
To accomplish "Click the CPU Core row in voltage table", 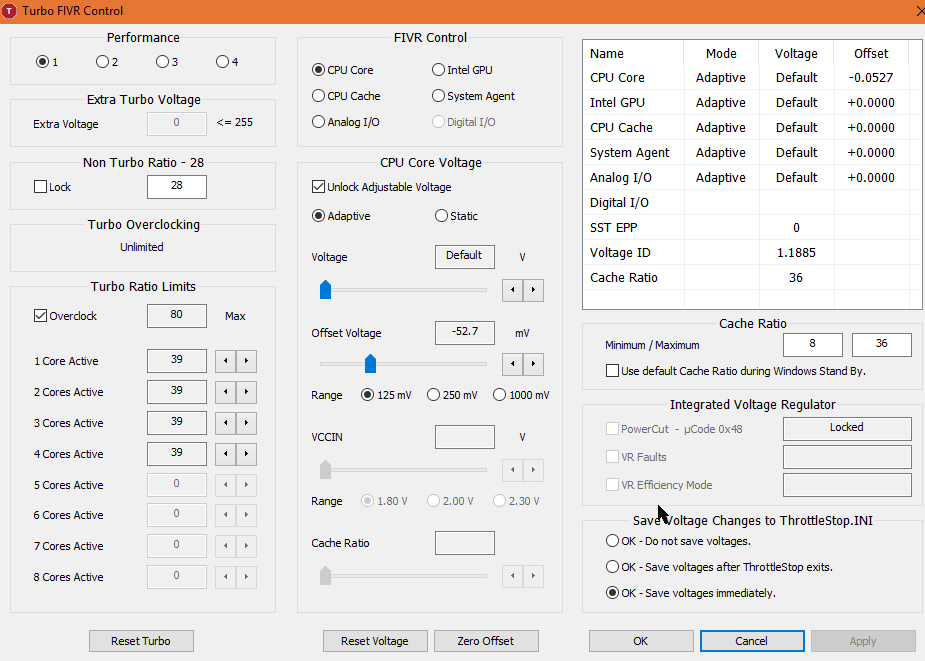I will coord(752,77).
